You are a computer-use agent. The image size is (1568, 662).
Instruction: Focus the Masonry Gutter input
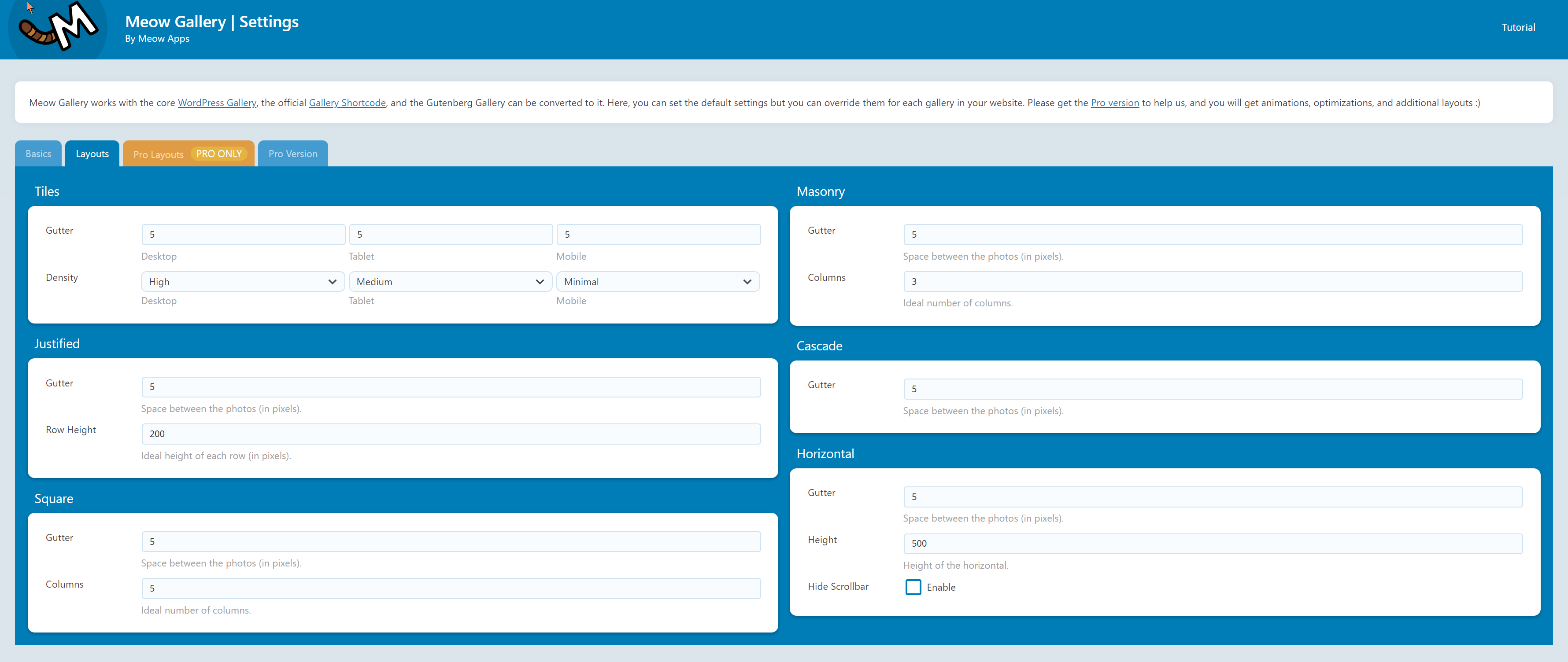click(1213, 235)
